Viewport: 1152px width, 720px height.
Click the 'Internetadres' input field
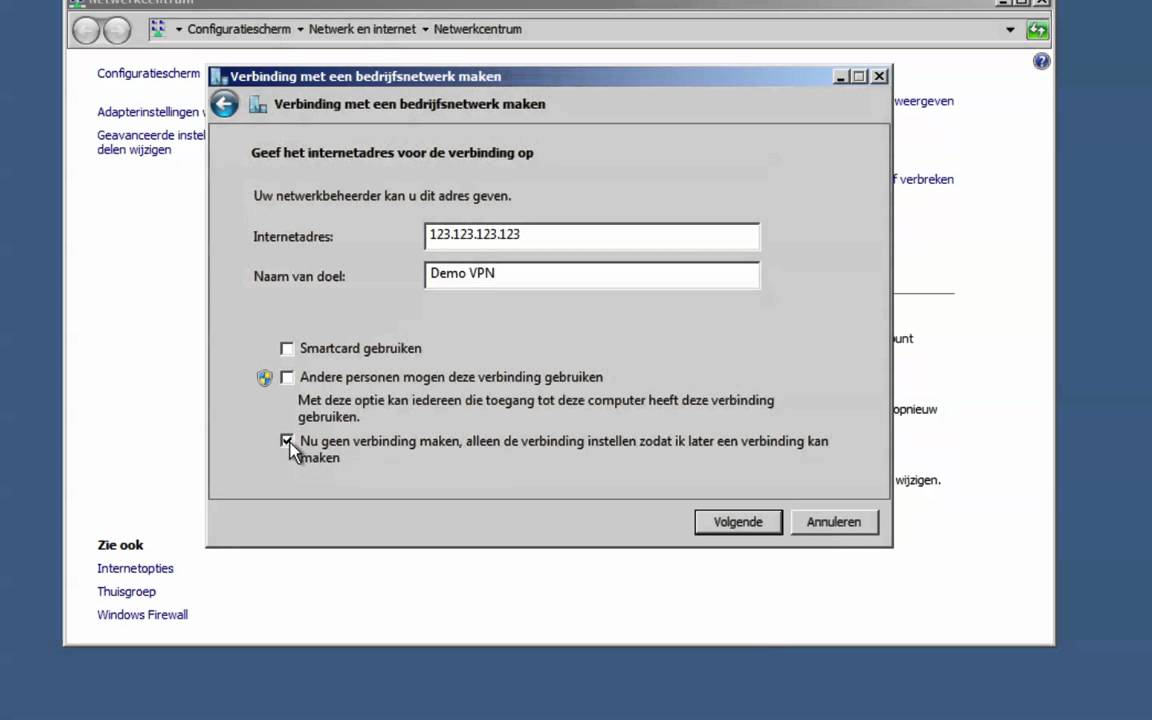(x=592, y=236)
